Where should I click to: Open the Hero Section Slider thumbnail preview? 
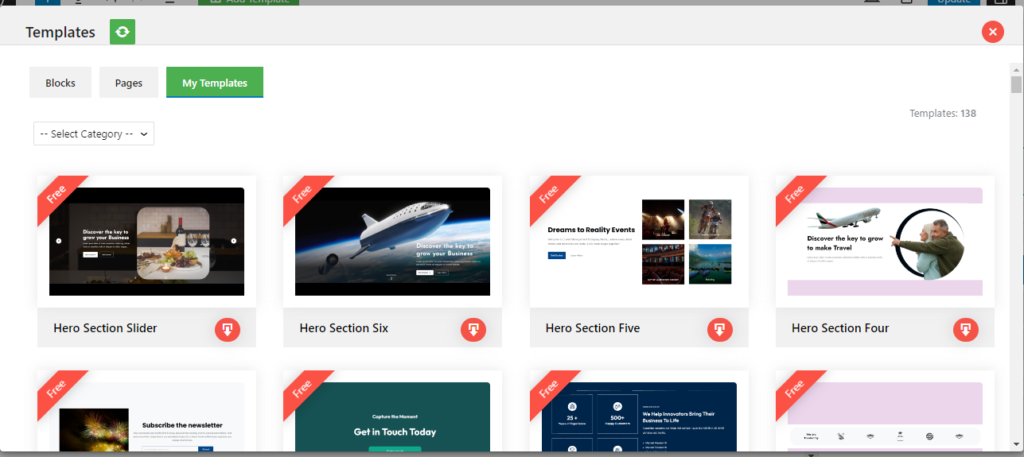coord(147,242)
